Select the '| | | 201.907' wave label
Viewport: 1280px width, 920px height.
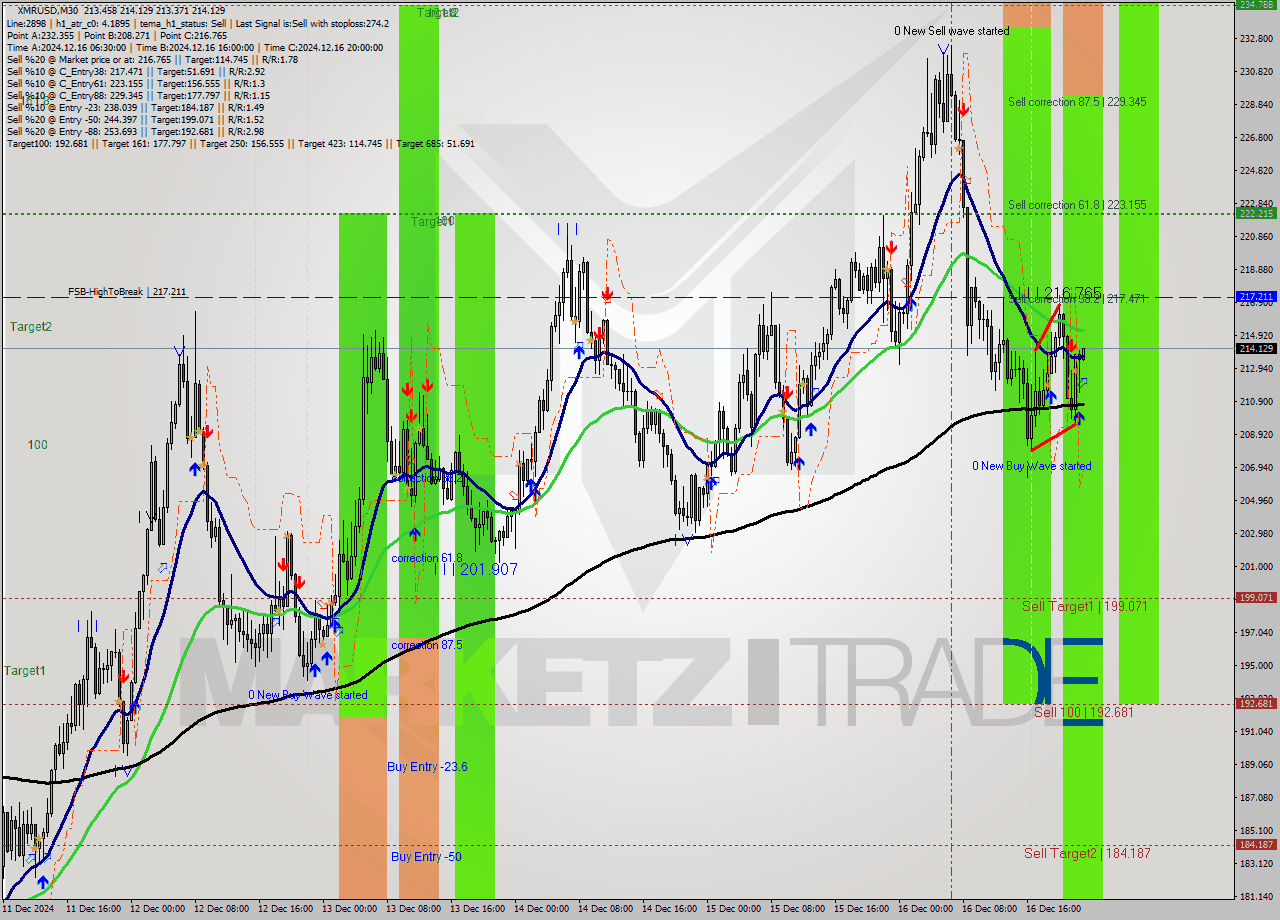pos(476,569)
